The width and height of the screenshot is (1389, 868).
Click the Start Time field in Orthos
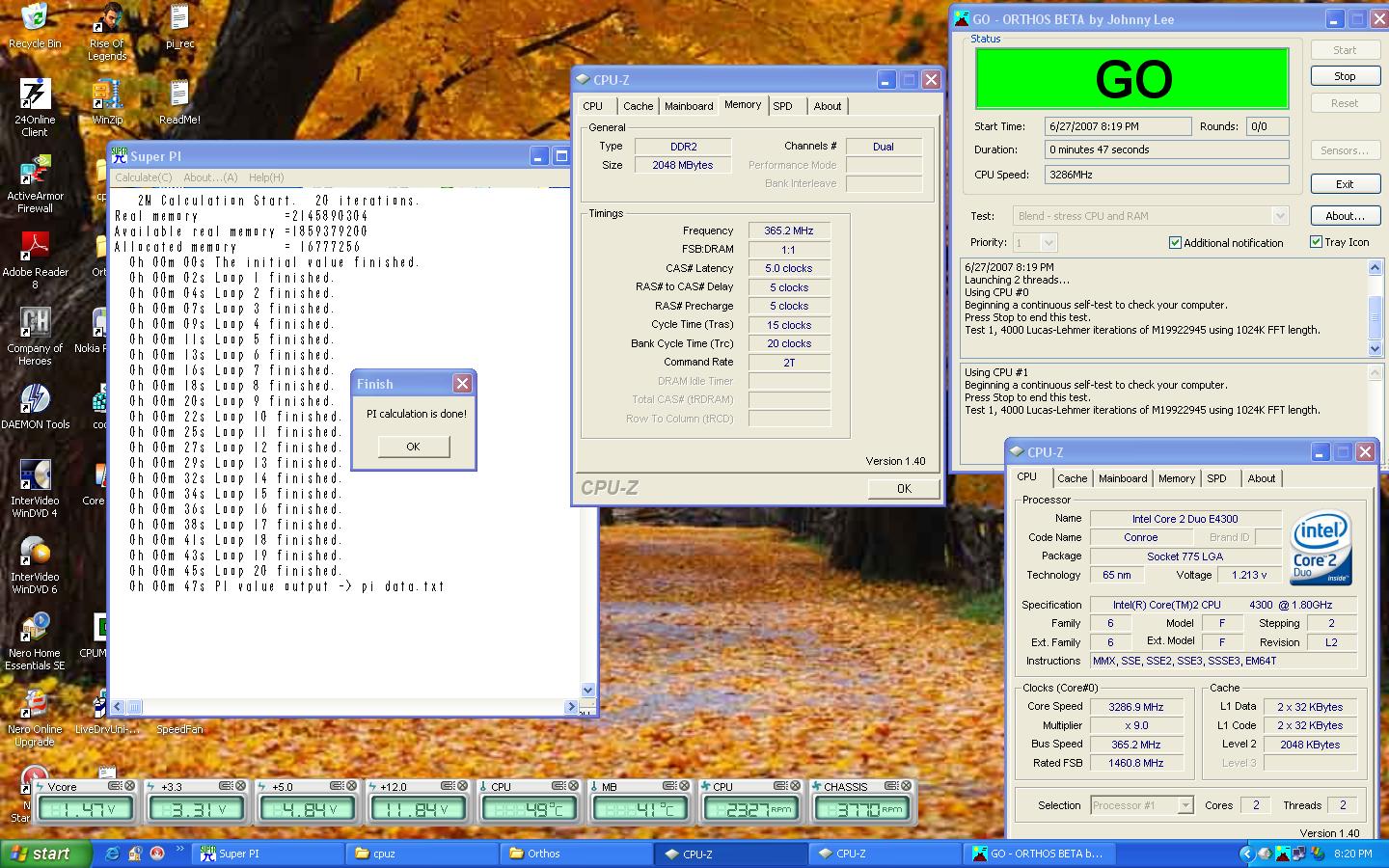coord(1118,126)
